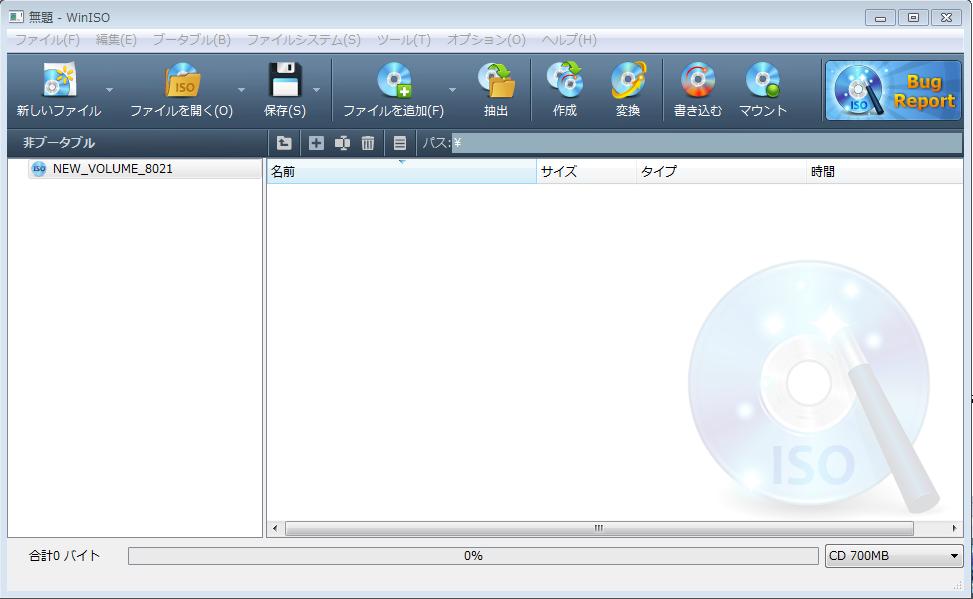Click the plus add icon beside path bar
The width and height of the screenshot is (973, 599).
[316, 143]
